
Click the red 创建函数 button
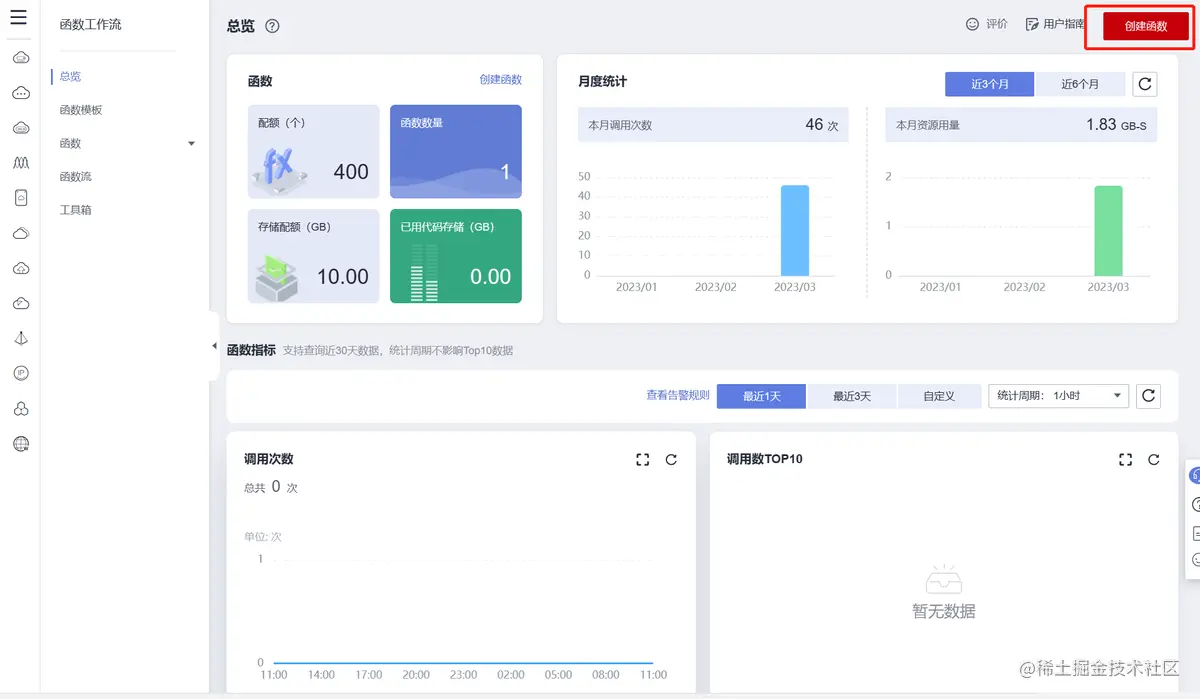click(1146, 26)
